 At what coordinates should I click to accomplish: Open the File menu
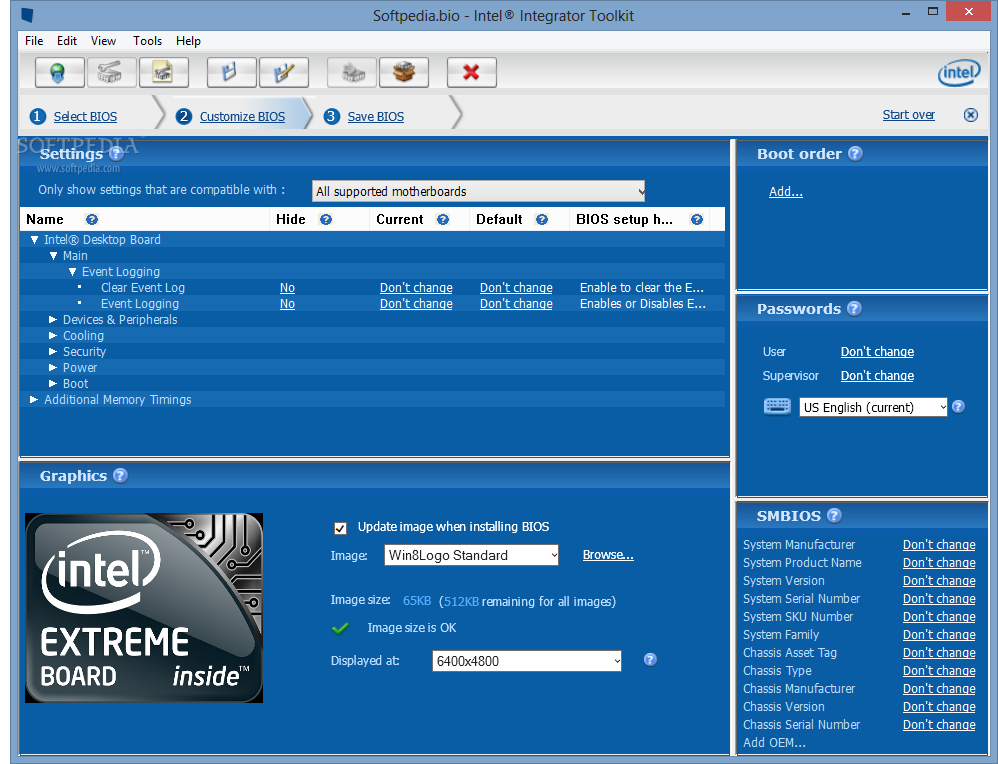pos(34,41)
